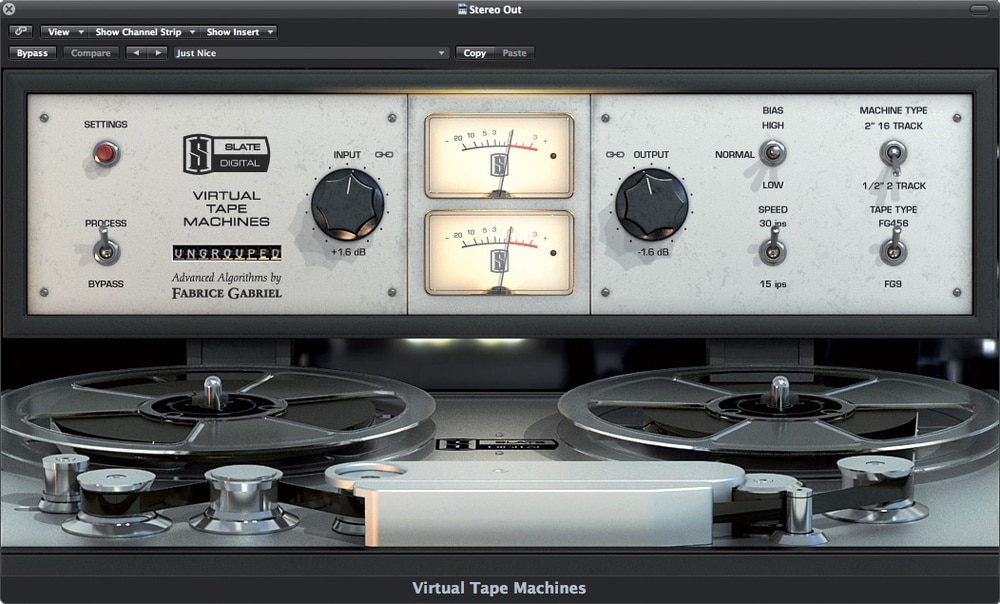Click the BYPASS label under Process switch

(106, 284)
